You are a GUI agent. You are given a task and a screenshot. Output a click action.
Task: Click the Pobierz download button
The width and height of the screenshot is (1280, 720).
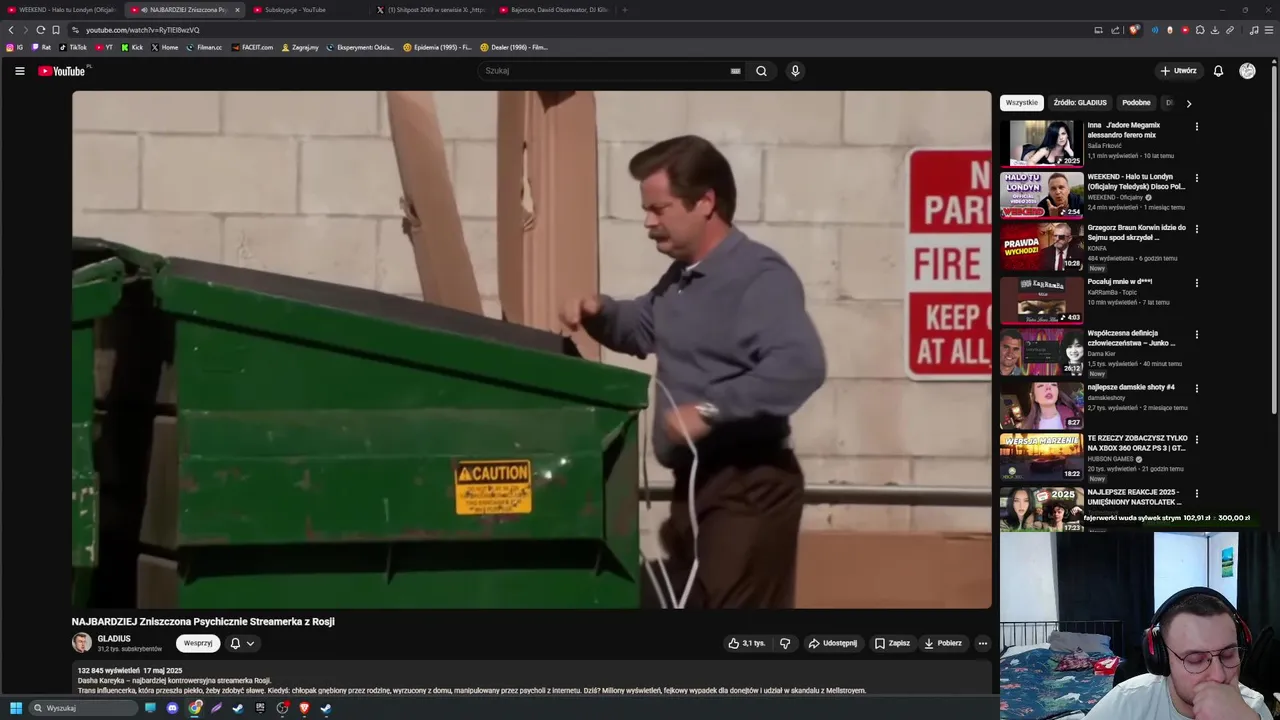point(943,643)
